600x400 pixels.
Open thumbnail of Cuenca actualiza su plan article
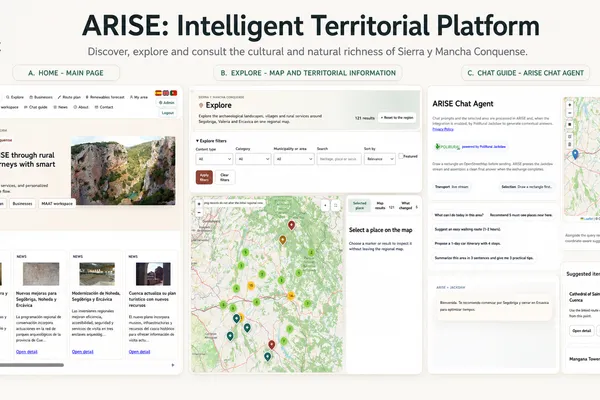(x=153, y=274)
